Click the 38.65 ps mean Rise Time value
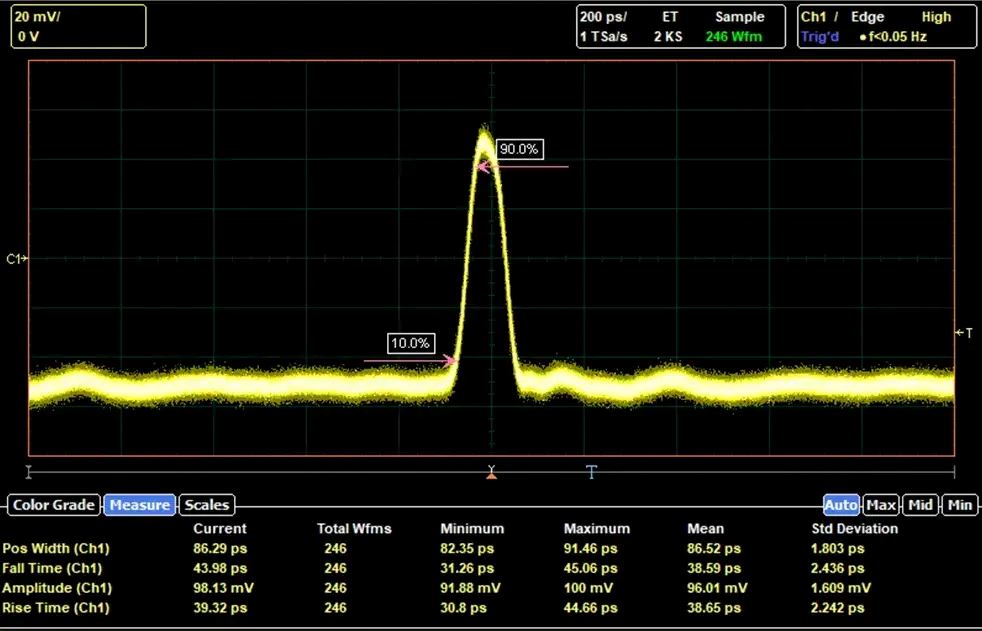Viewport: 982px width, 631px height. pyautogui.click(x=713, y=608)
